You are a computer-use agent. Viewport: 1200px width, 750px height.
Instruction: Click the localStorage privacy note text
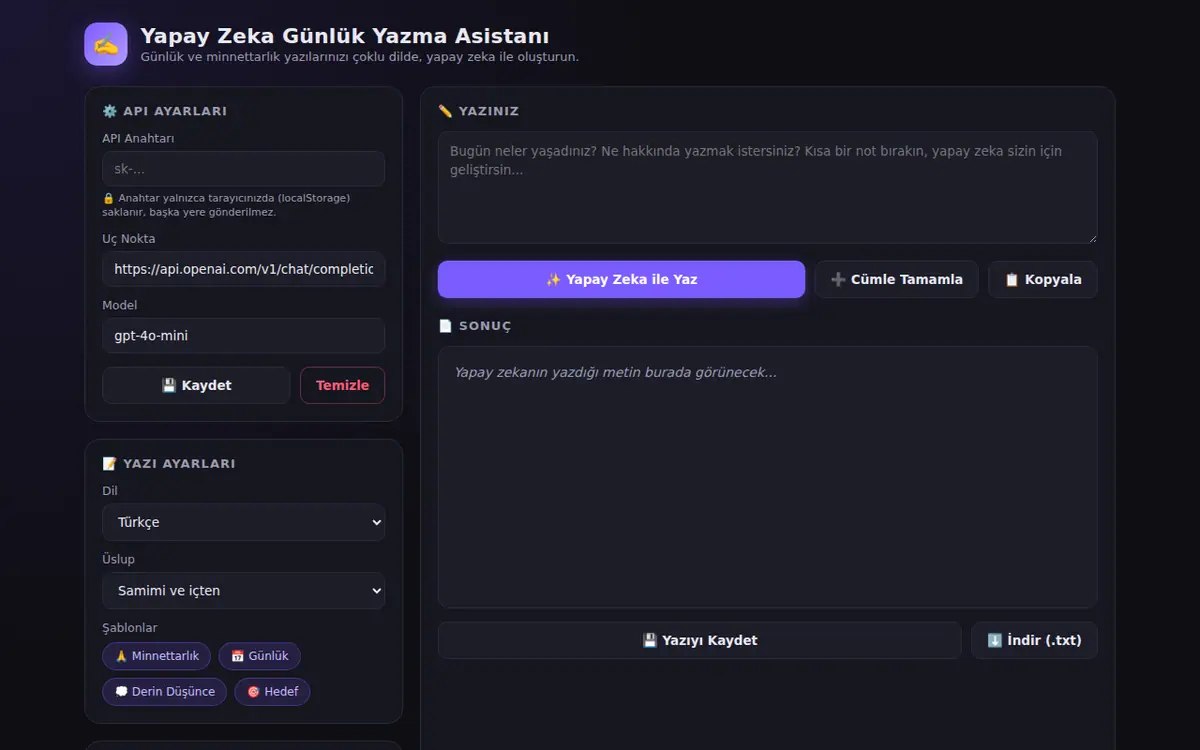point(226,205)
